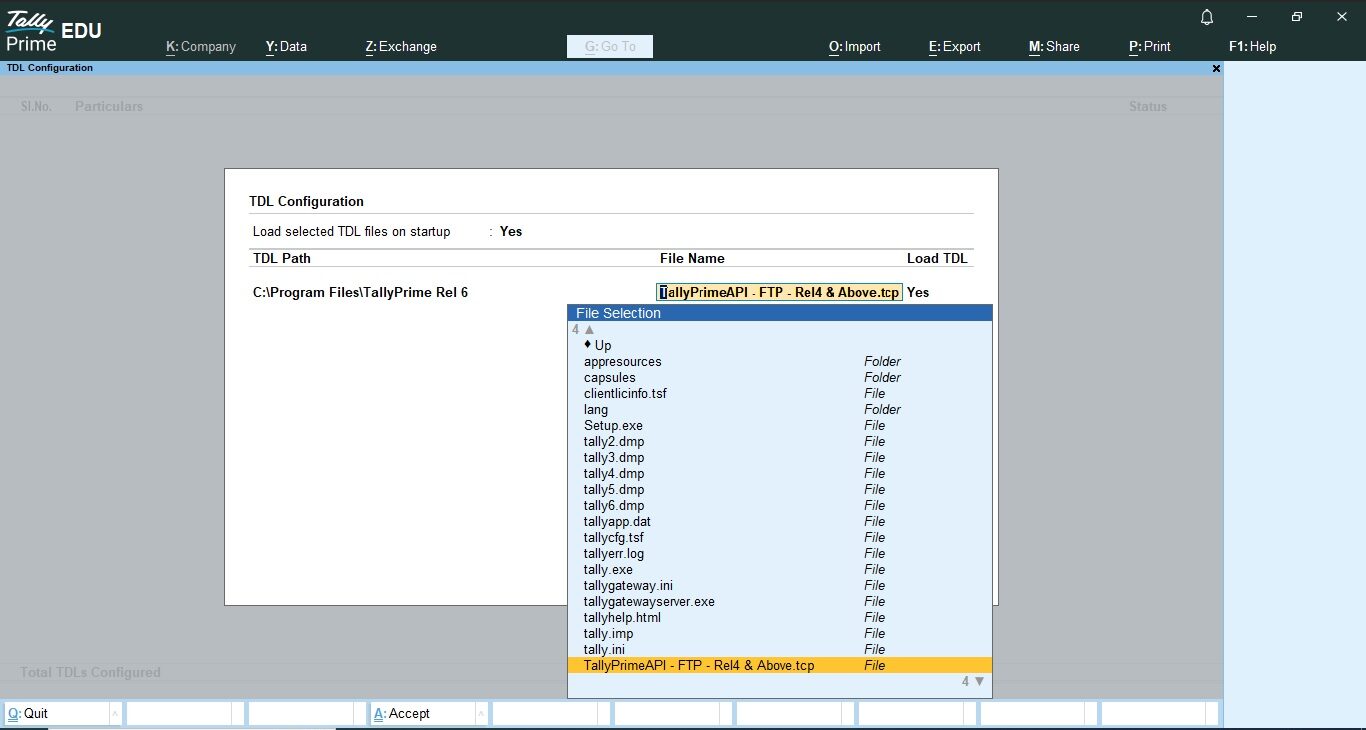Close the TDL Configuration panel

(1216, 68)
